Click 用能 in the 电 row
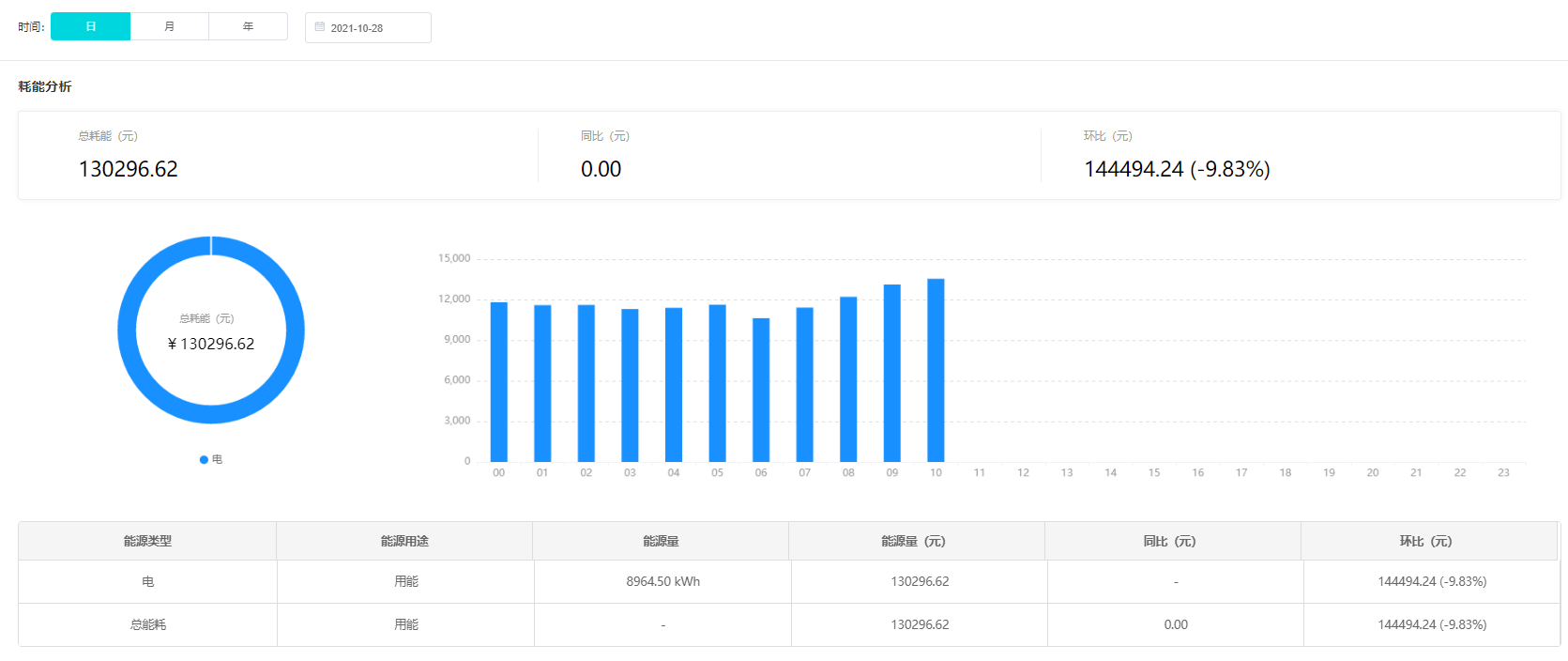The width and height of the screenshot is (1568, 661). point(406,582)
